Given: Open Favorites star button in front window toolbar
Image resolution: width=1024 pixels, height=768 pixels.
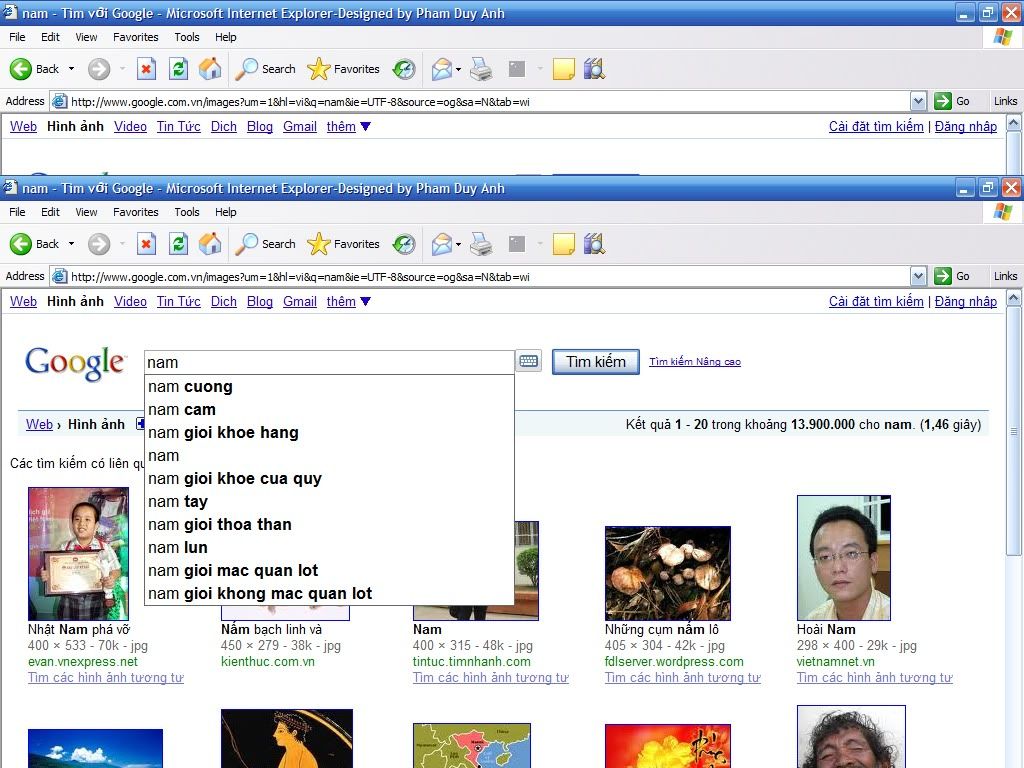Looking at the screenshot, I should pos(344,244).
